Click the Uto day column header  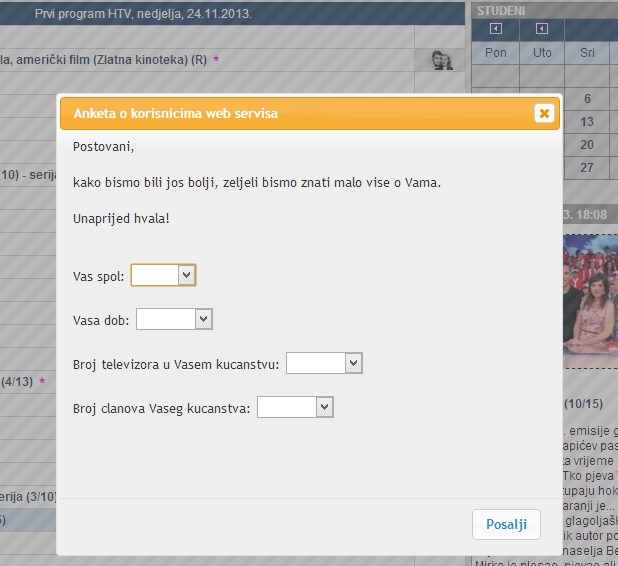point(541,52)
